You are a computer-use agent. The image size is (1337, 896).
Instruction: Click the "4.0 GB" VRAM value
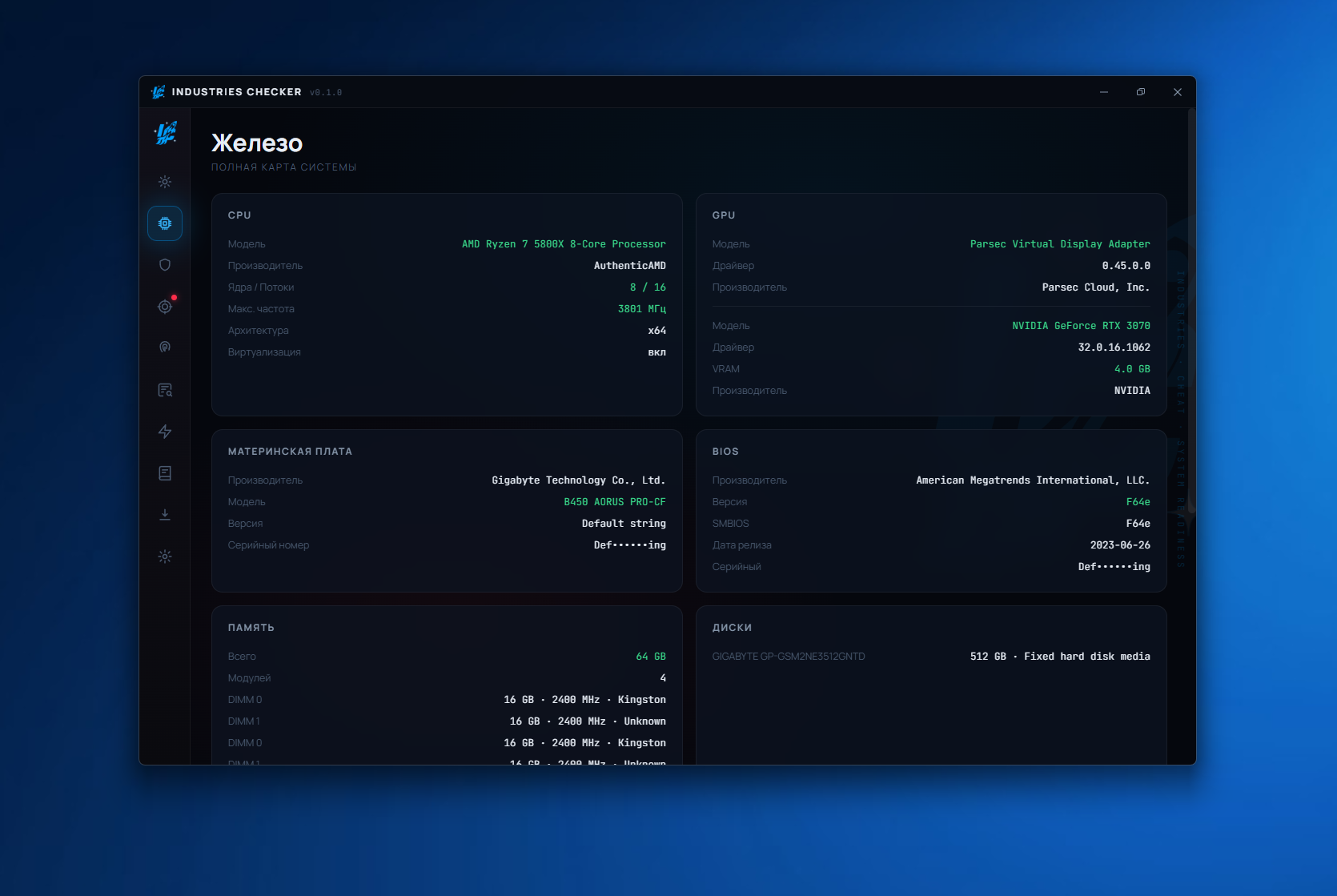(x=1132, y=369)
